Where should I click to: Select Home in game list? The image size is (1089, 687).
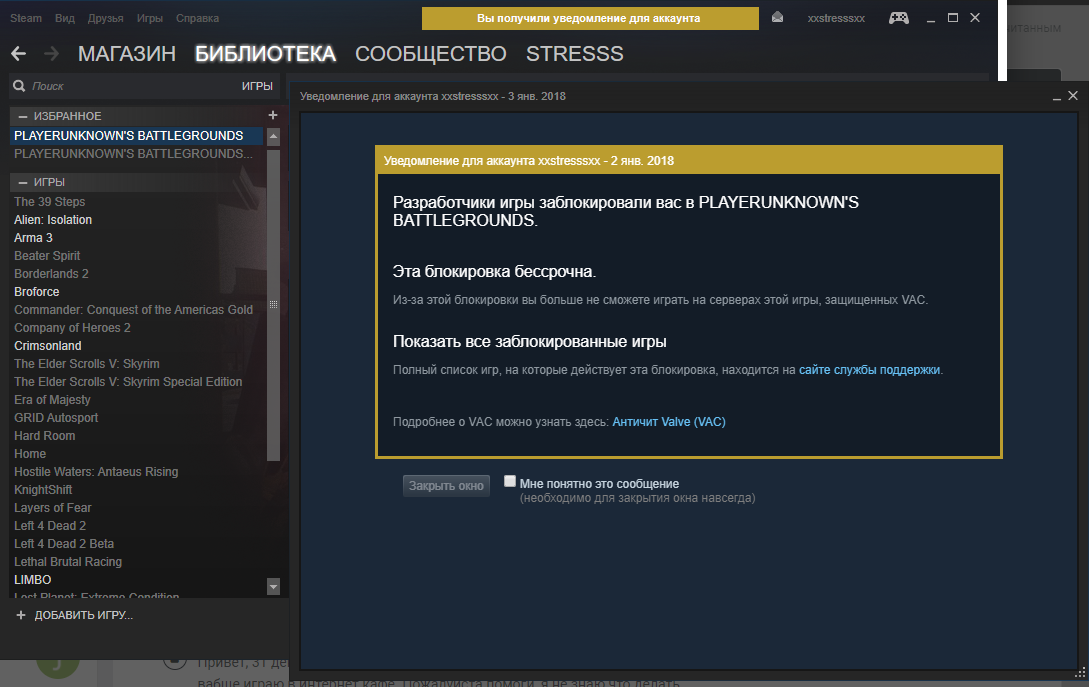[30, 454]
